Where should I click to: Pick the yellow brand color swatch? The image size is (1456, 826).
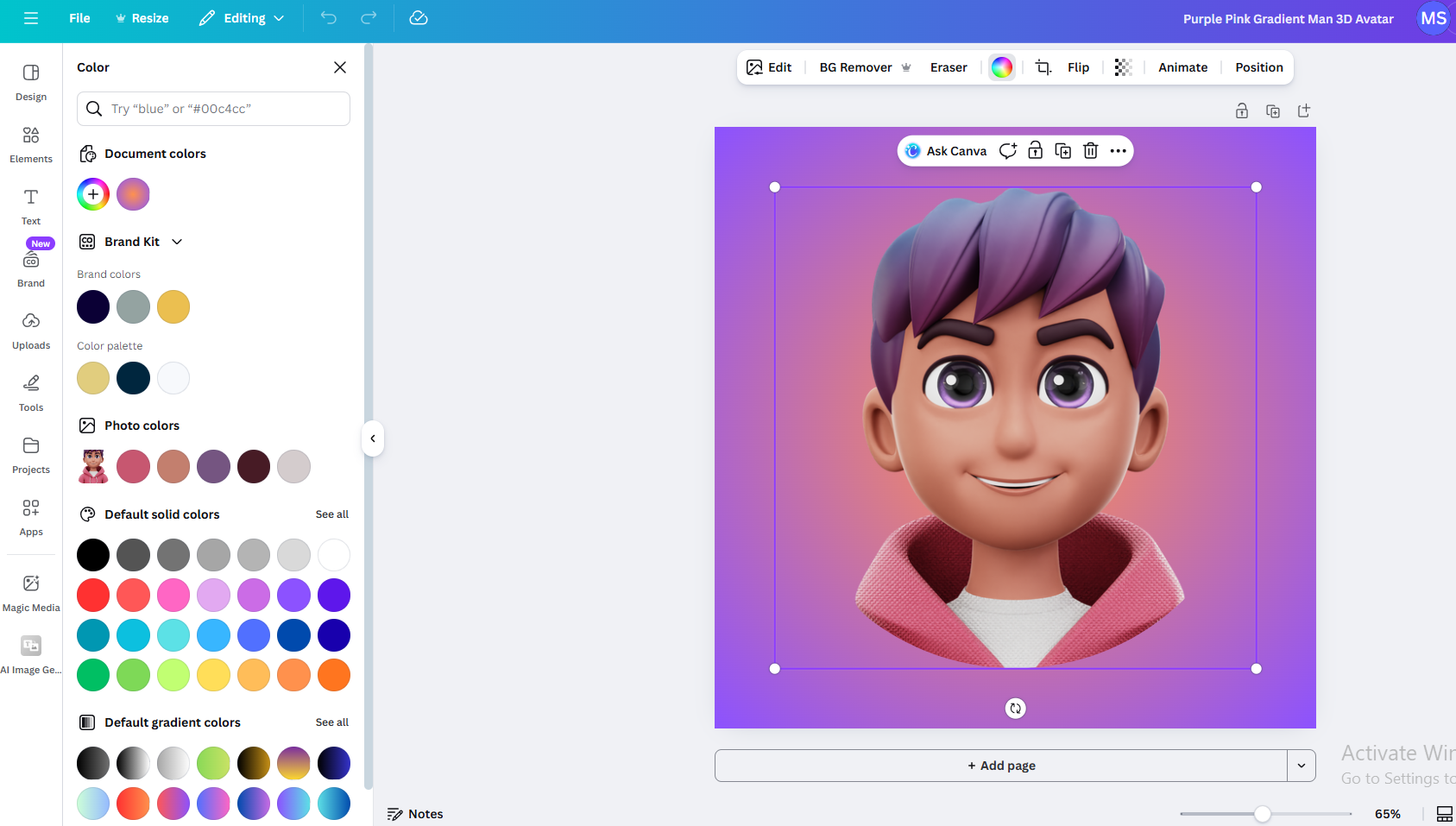pyautogui.click(x=173, y=306)
